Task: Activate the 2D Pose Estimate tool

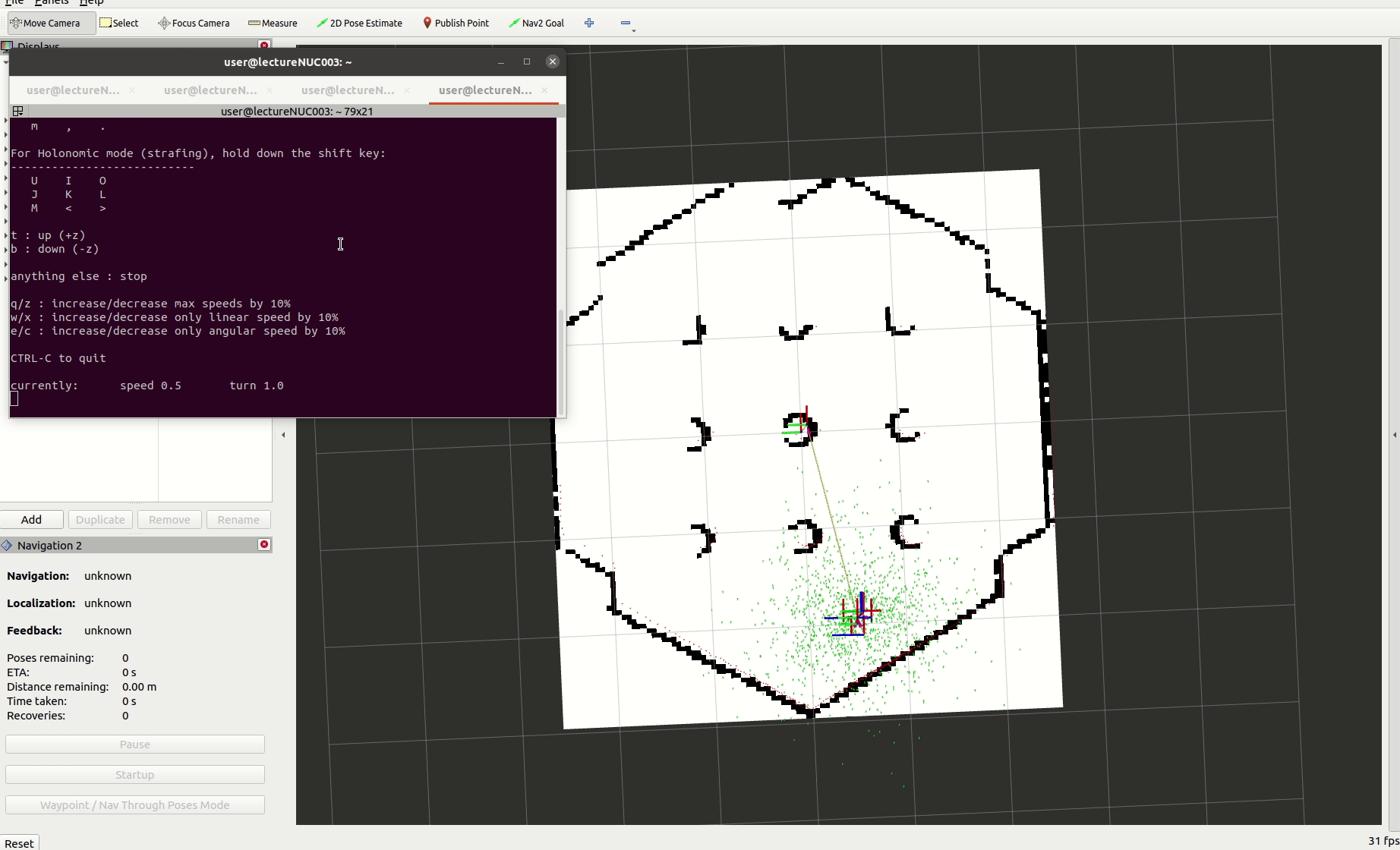Action: (x=360, y=23)
